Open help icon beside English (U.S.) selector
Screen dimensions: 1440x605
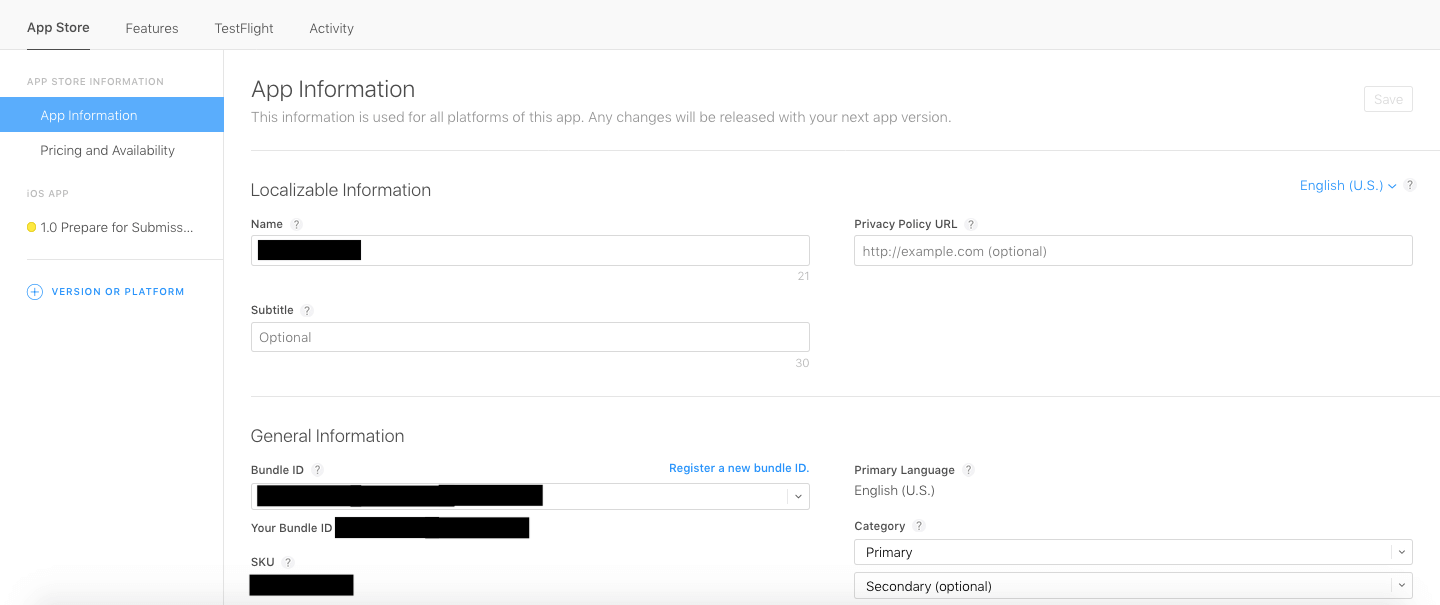[1410, 185]
